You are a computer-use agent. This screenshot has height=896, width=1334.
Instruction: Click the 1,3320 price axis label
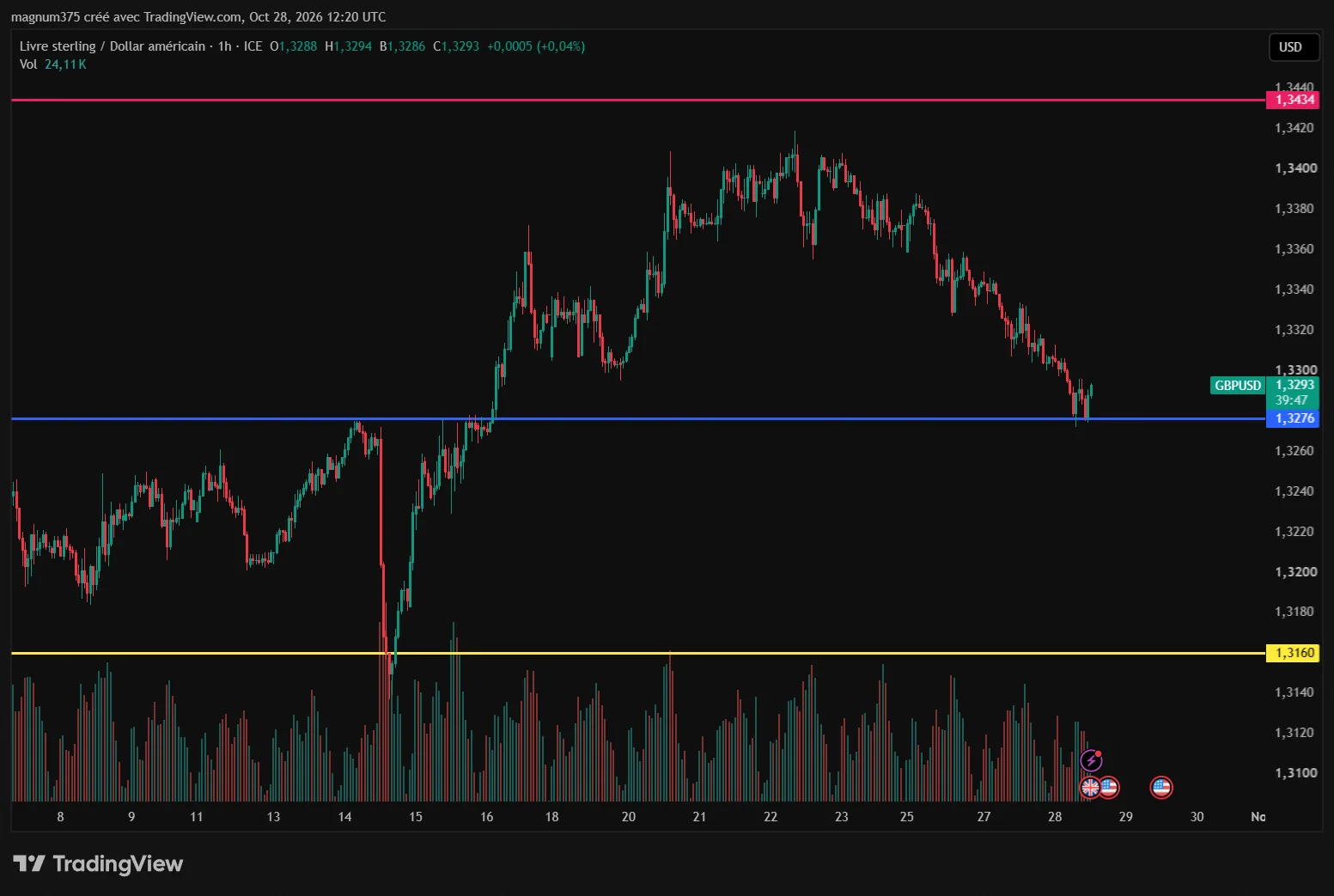click(1294, 330)
